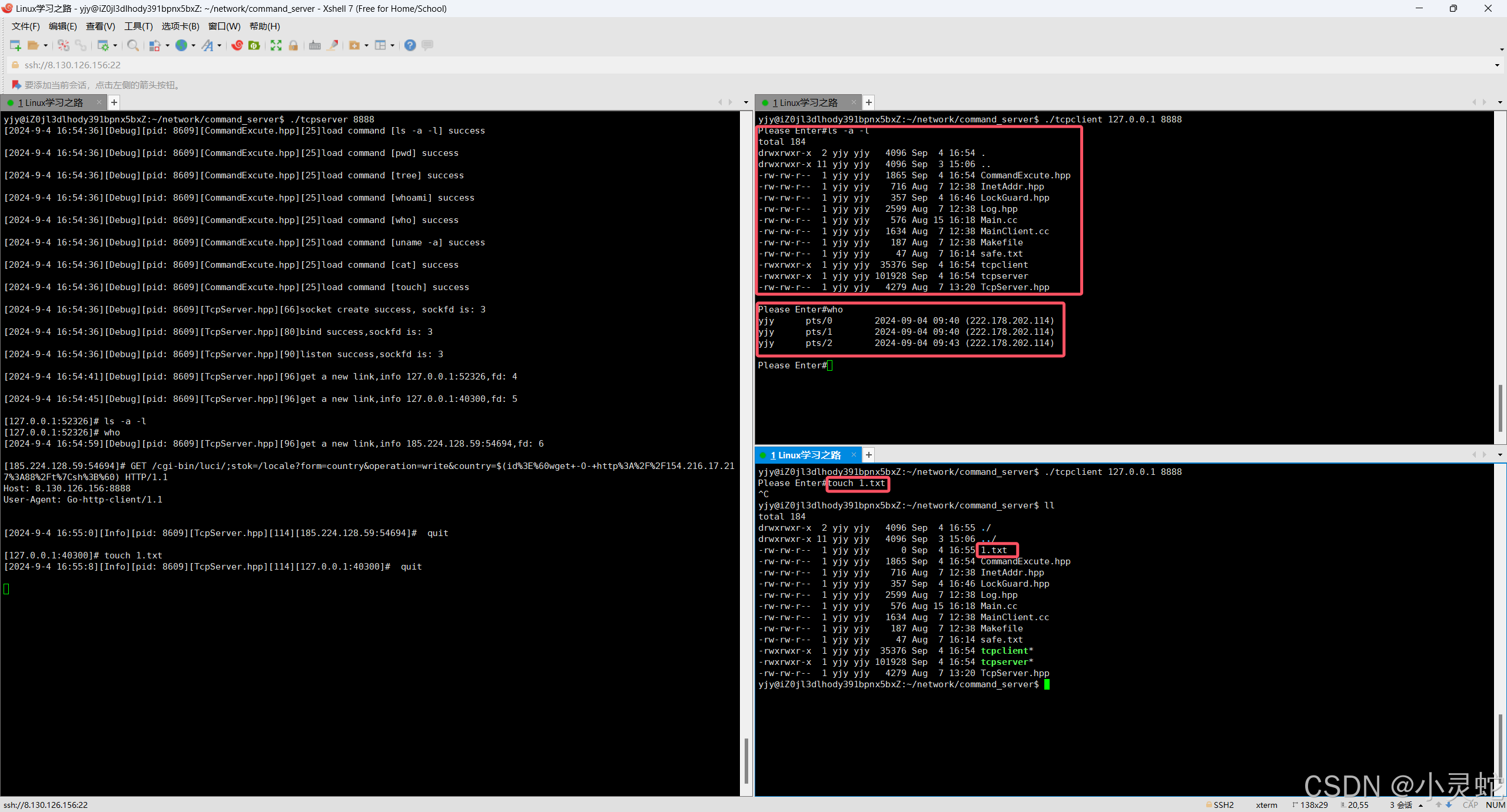Image resolution: width=1507 pixels, height=812 pixels.
Task: Click the pane layout icon
Action: point(380,45)
